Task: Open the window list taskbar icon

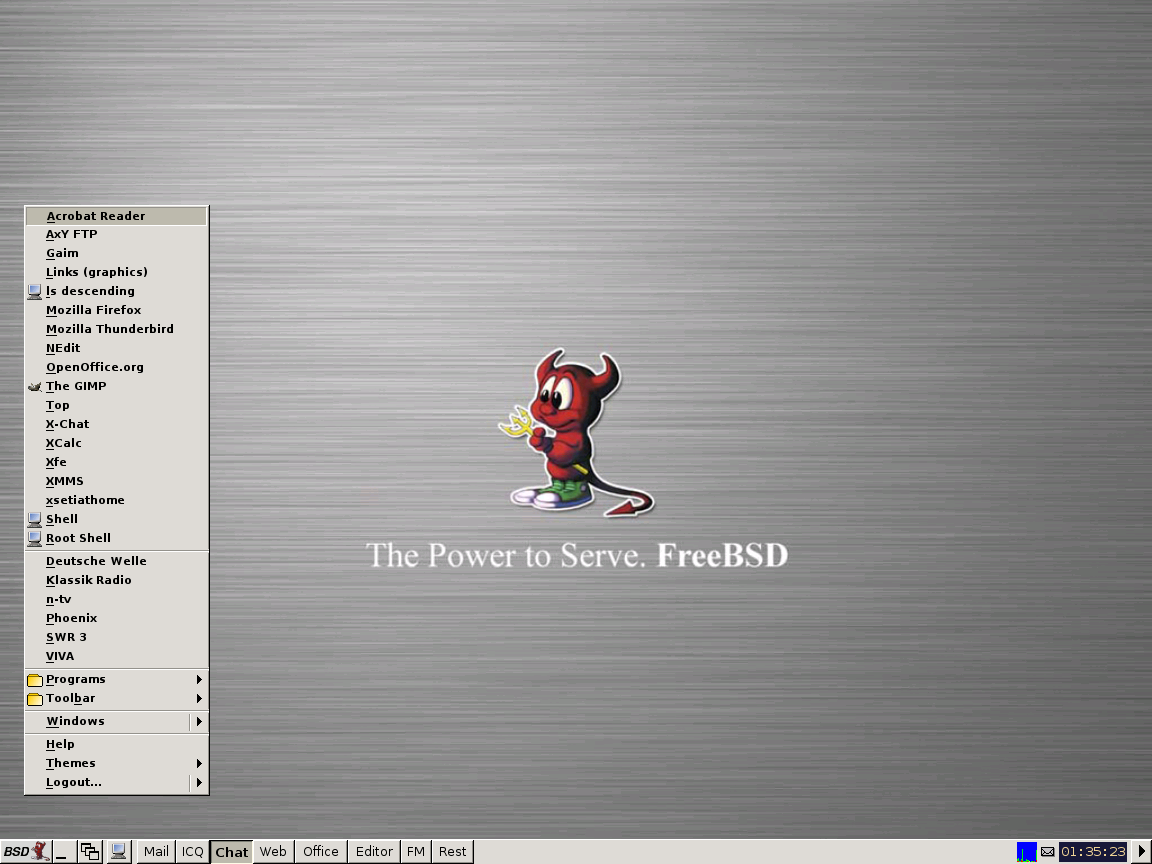Action: [90, 852]
